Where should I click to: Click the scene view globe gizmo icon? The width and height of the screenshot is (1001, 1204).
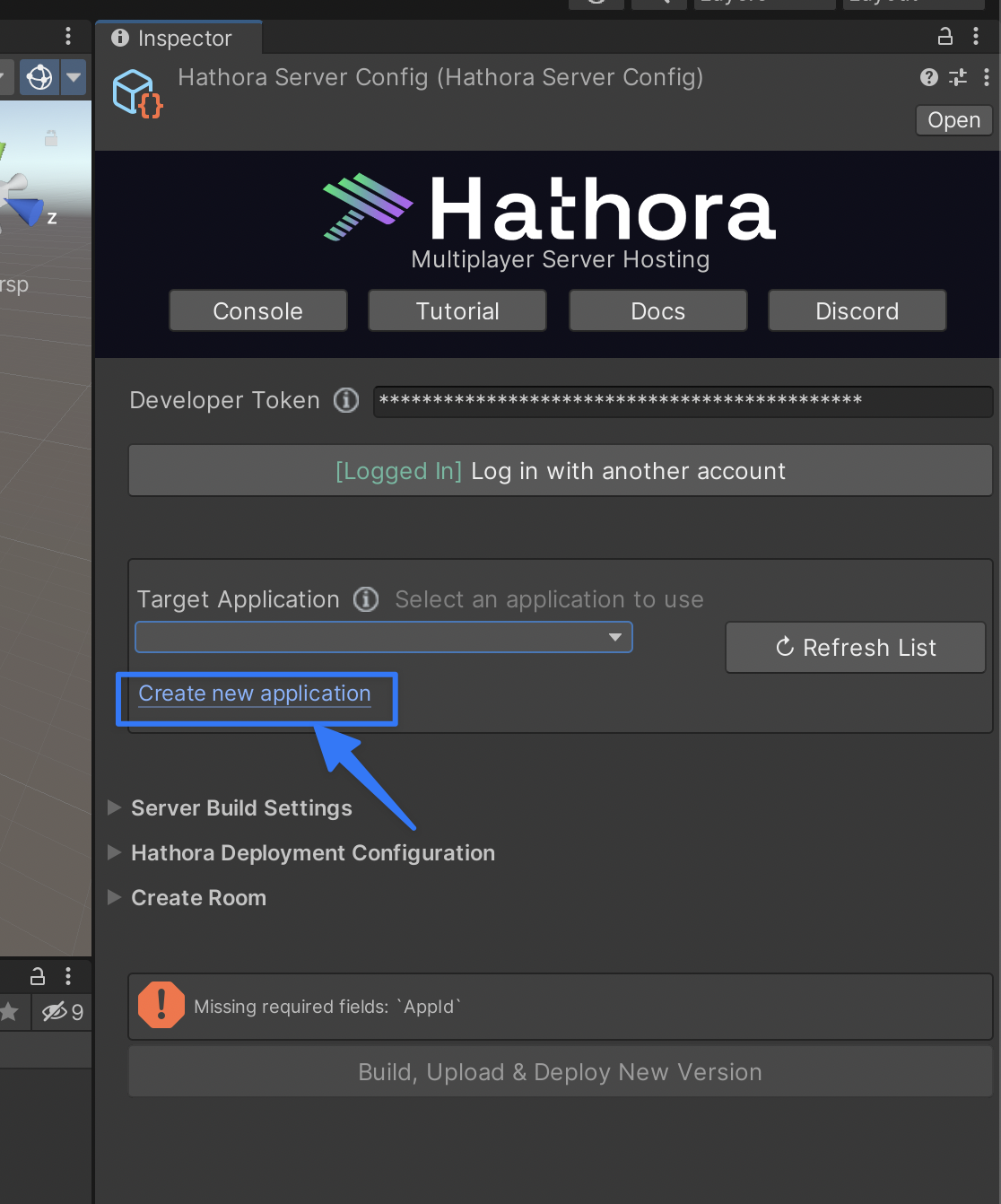click(39, 77)
